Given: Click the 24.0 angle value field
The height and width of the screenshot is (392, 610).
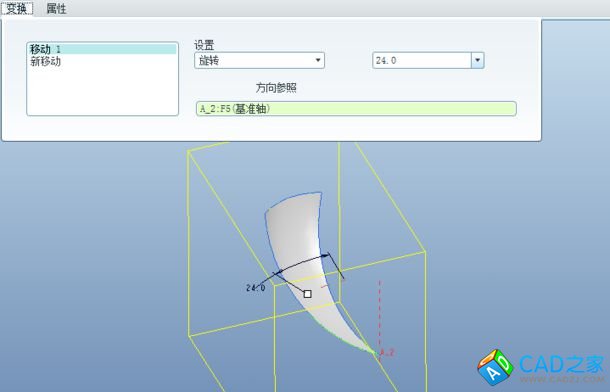Looking at the screenshot, I should coord(422,60).
